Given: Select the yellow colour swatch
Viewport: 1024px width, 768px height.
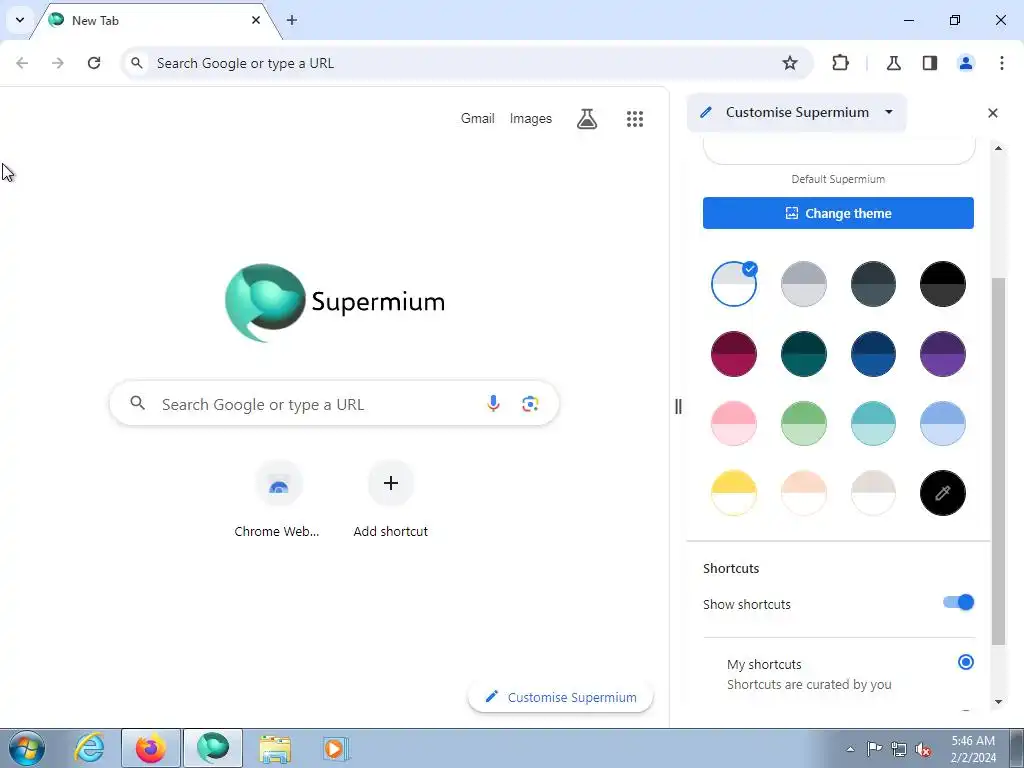Looking at the screenshot, I should (733, 493).
